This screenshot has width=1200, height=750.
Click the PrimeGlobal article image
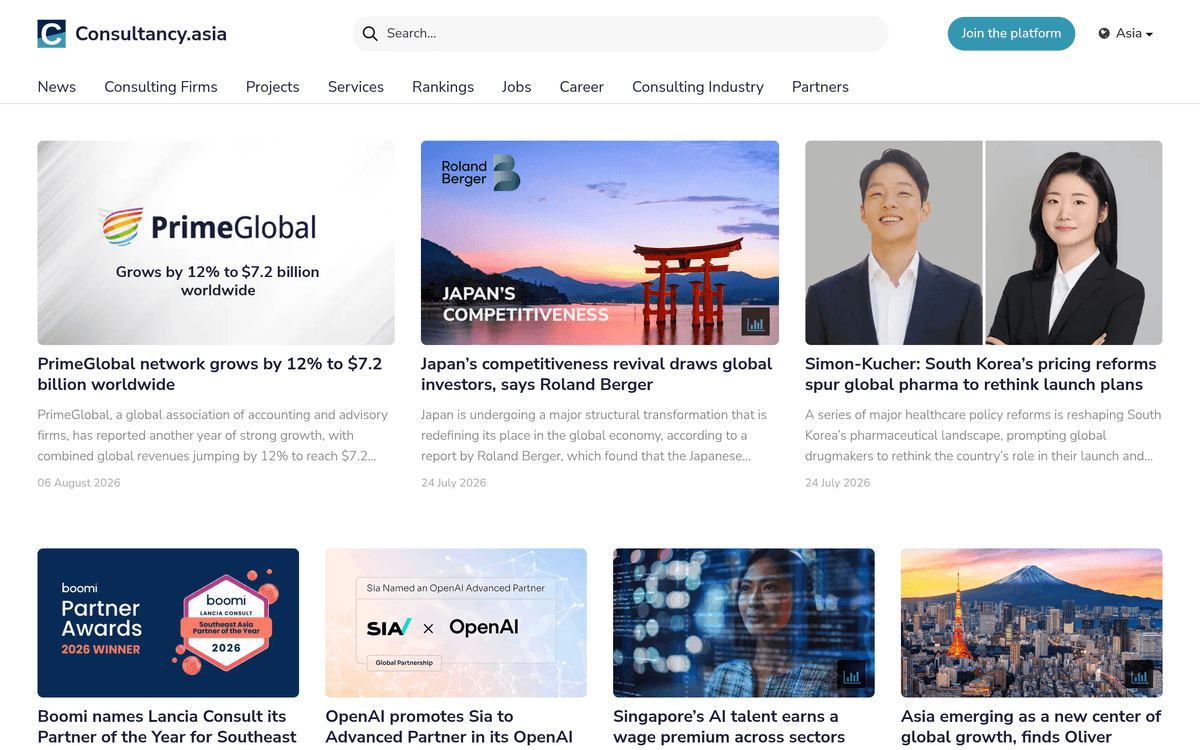pos(216,243)
